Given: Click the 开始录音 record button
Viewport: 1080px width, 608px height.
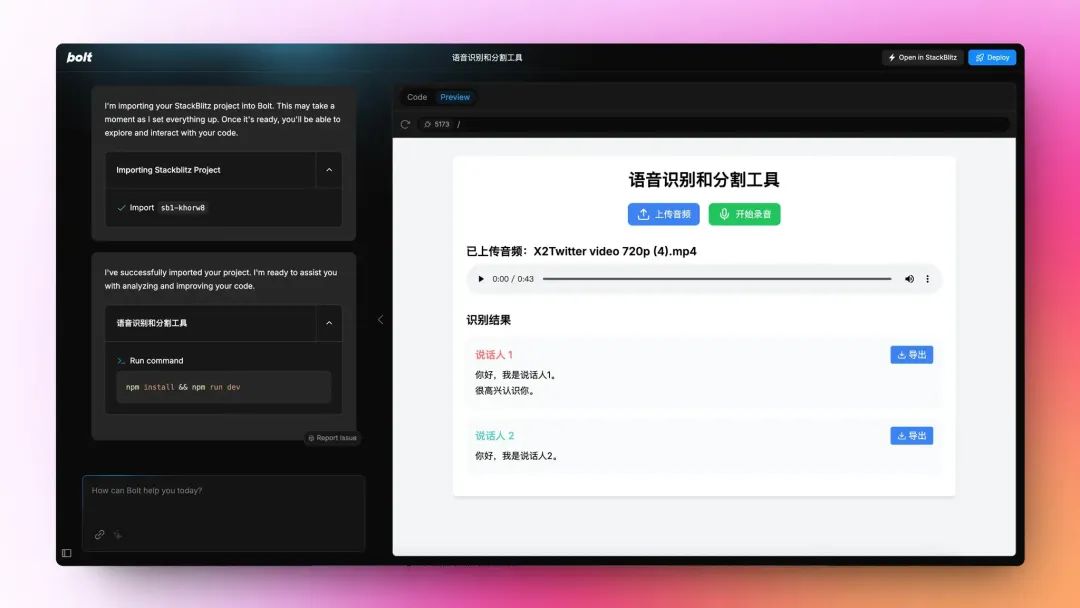Looking at the screenshot, I should point(745,214).
